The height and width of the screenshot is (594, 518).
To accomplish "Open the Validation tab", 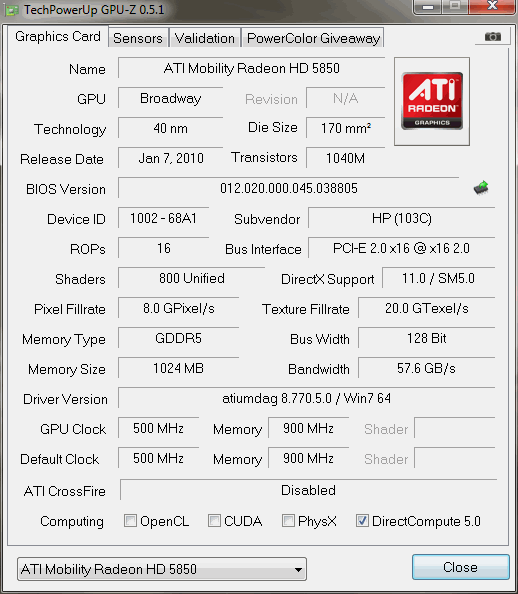I will coord(205,38).
